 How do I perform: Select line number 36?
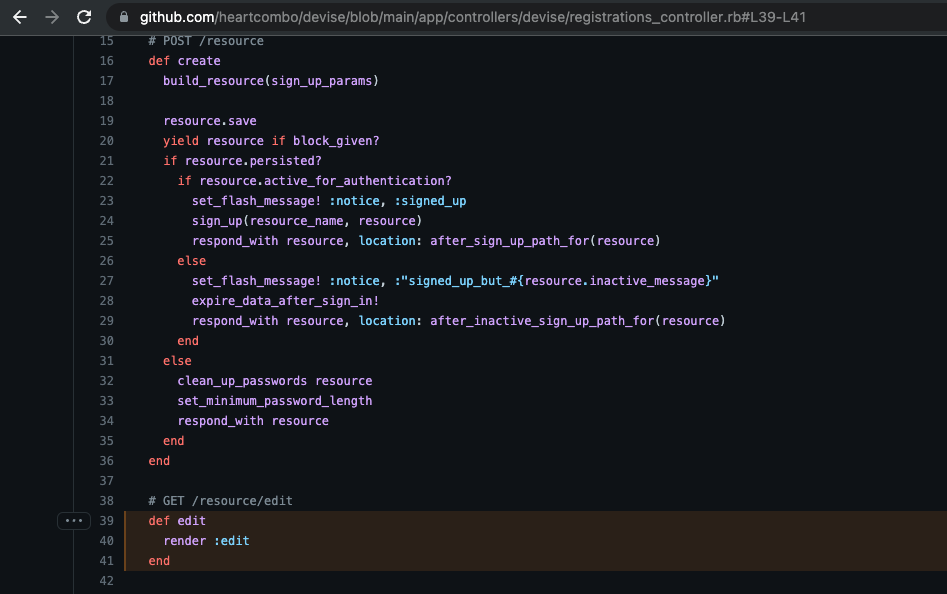coord(106,461)
